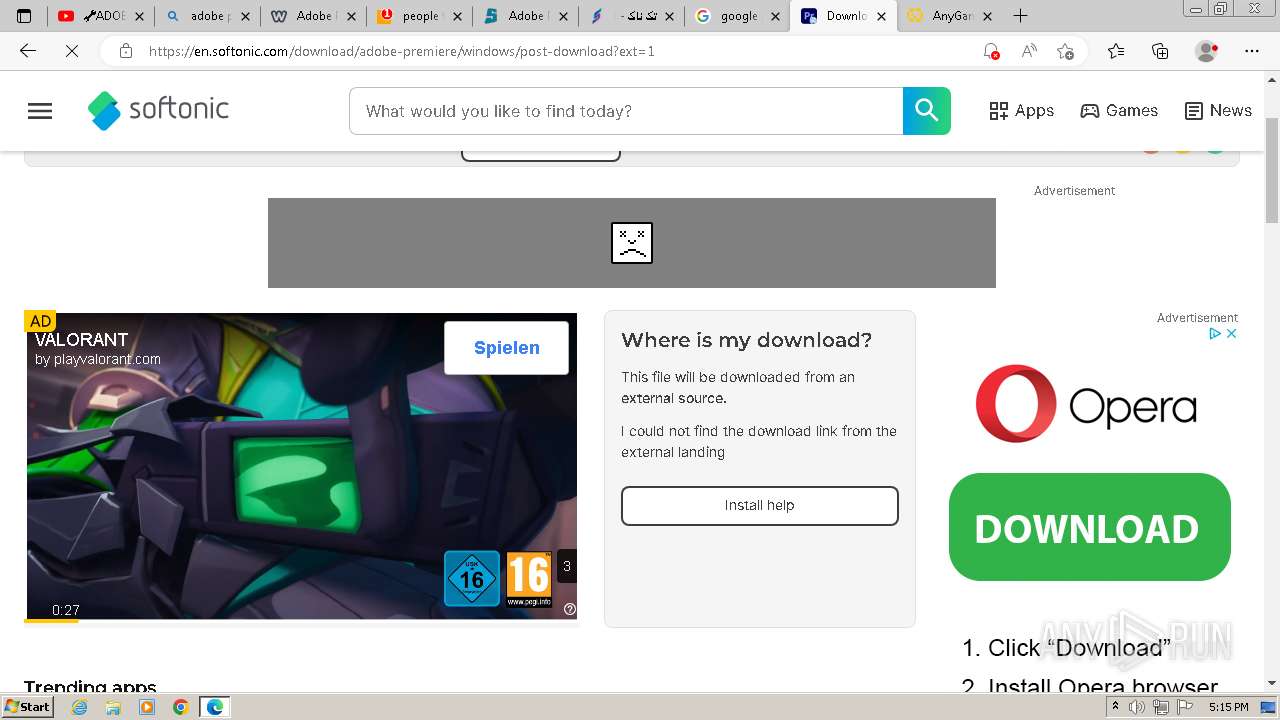Open a new tab

click(x=1020, y=16)
